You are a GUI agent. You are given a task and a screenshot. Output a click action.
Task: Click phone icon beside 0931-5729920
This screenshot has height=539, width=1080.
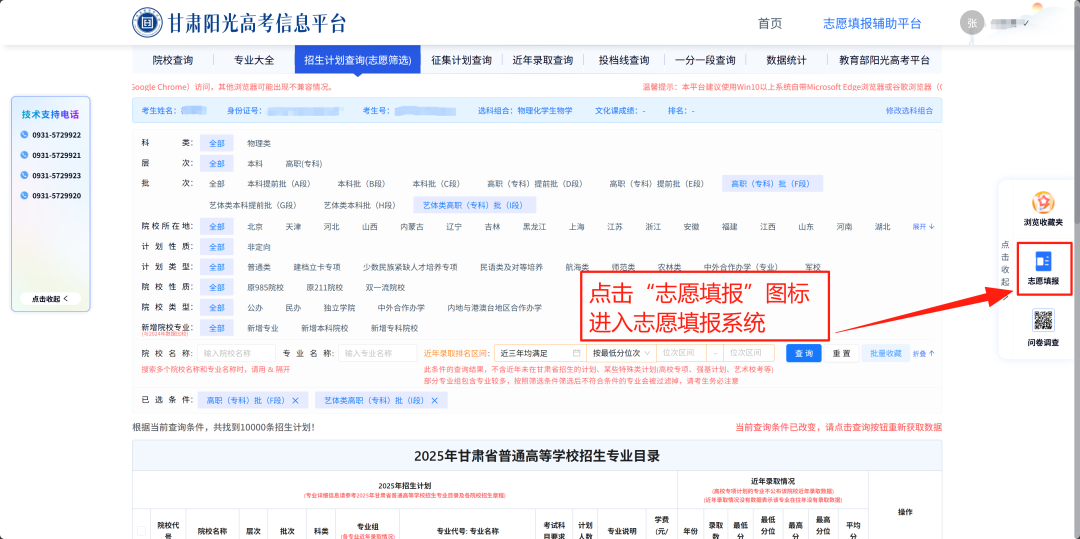tap(25, 195)
